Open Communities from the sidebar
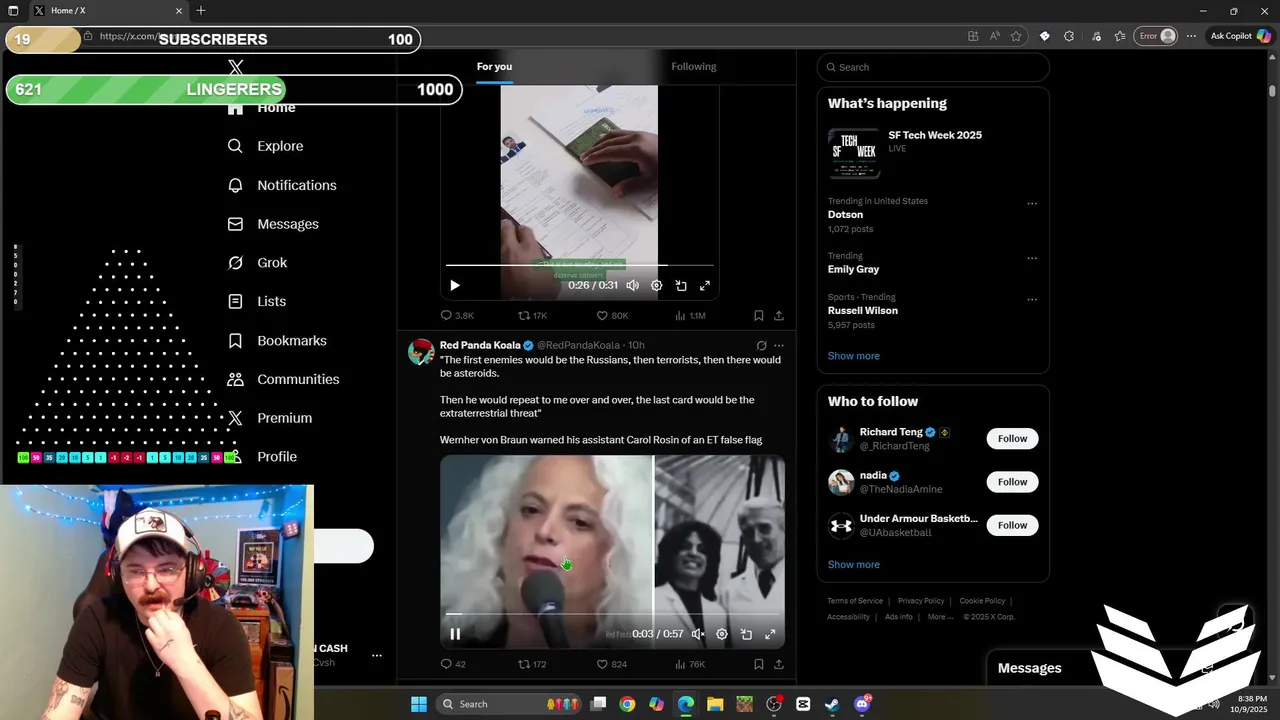1280x720 pixels. (x=282, y=379)
